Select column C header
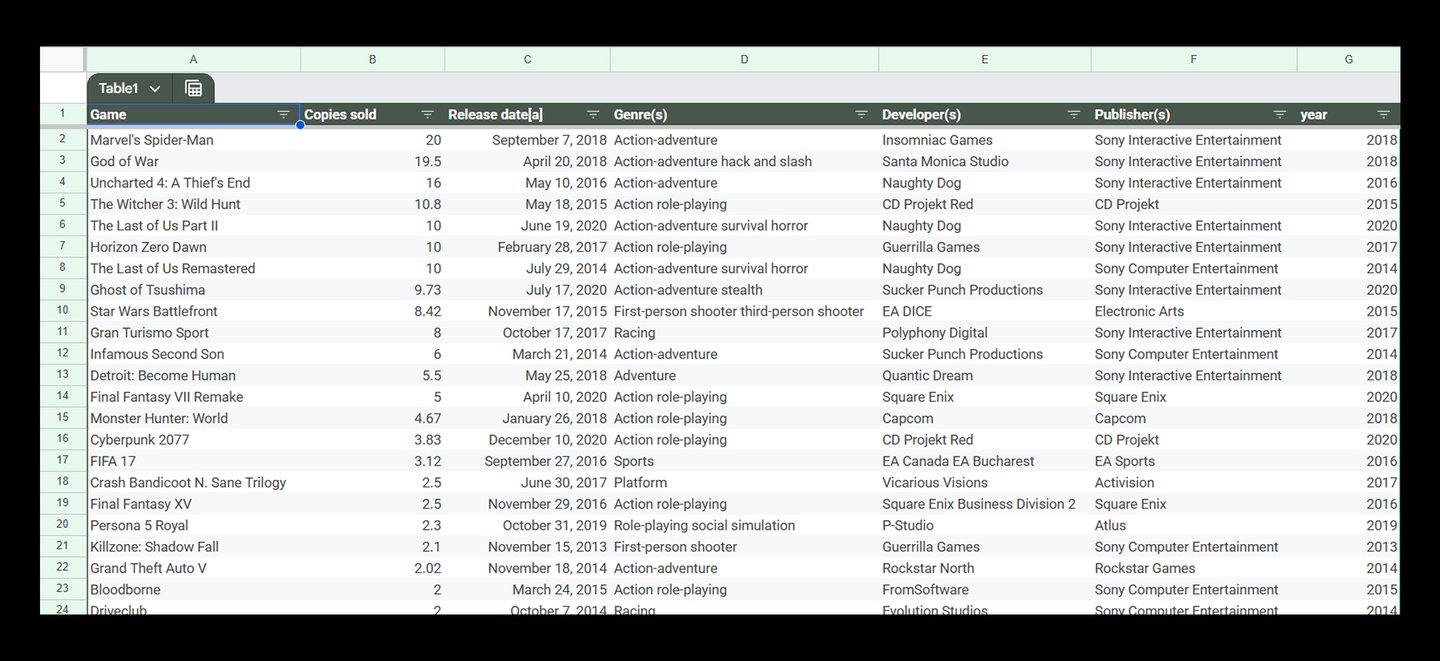The width and height of the screenshot is (1440, 661). point(527,60)
